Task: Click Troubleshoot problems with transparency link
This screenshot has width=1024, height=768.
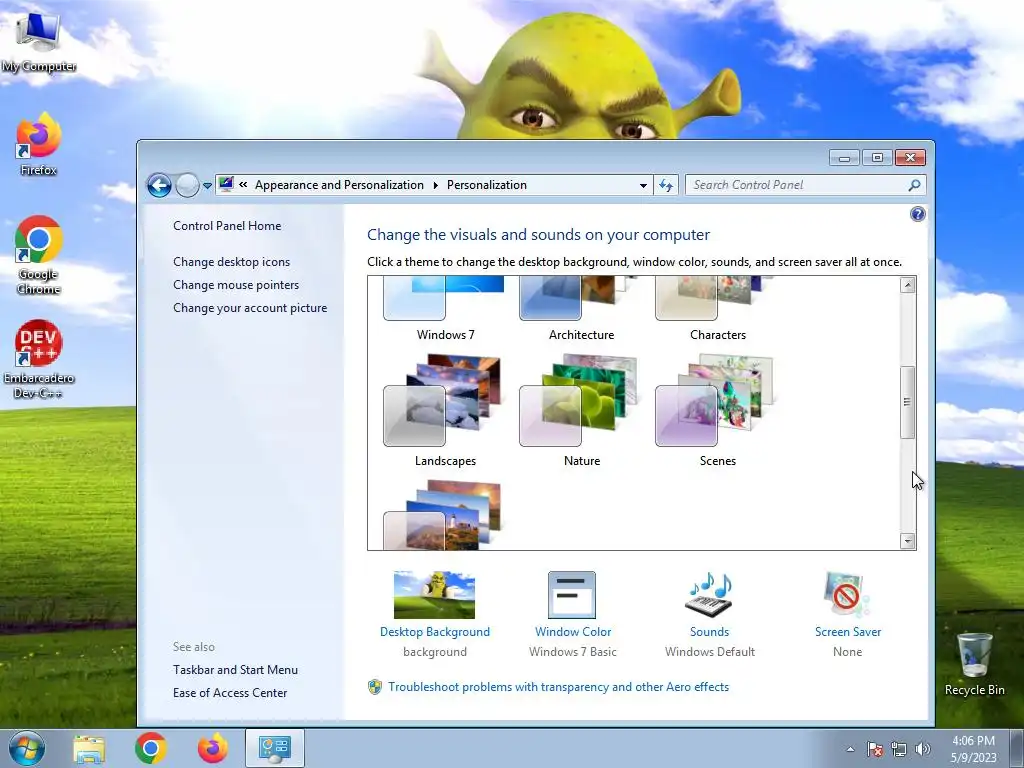Action: click(x=558, y=687)
